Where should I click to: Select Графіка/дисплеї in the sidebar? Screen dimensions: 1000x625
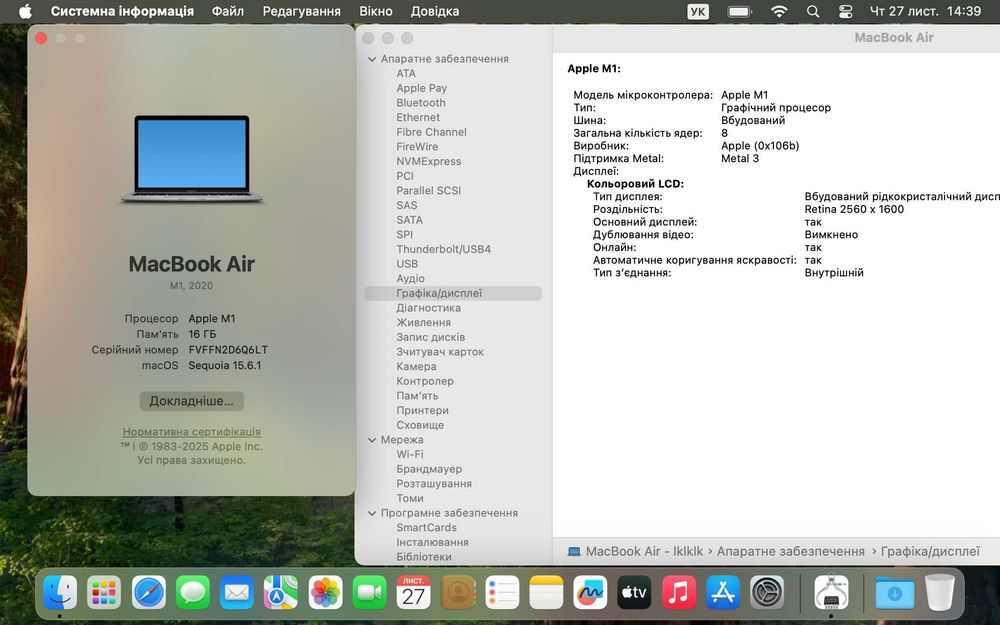pos(453,293)
